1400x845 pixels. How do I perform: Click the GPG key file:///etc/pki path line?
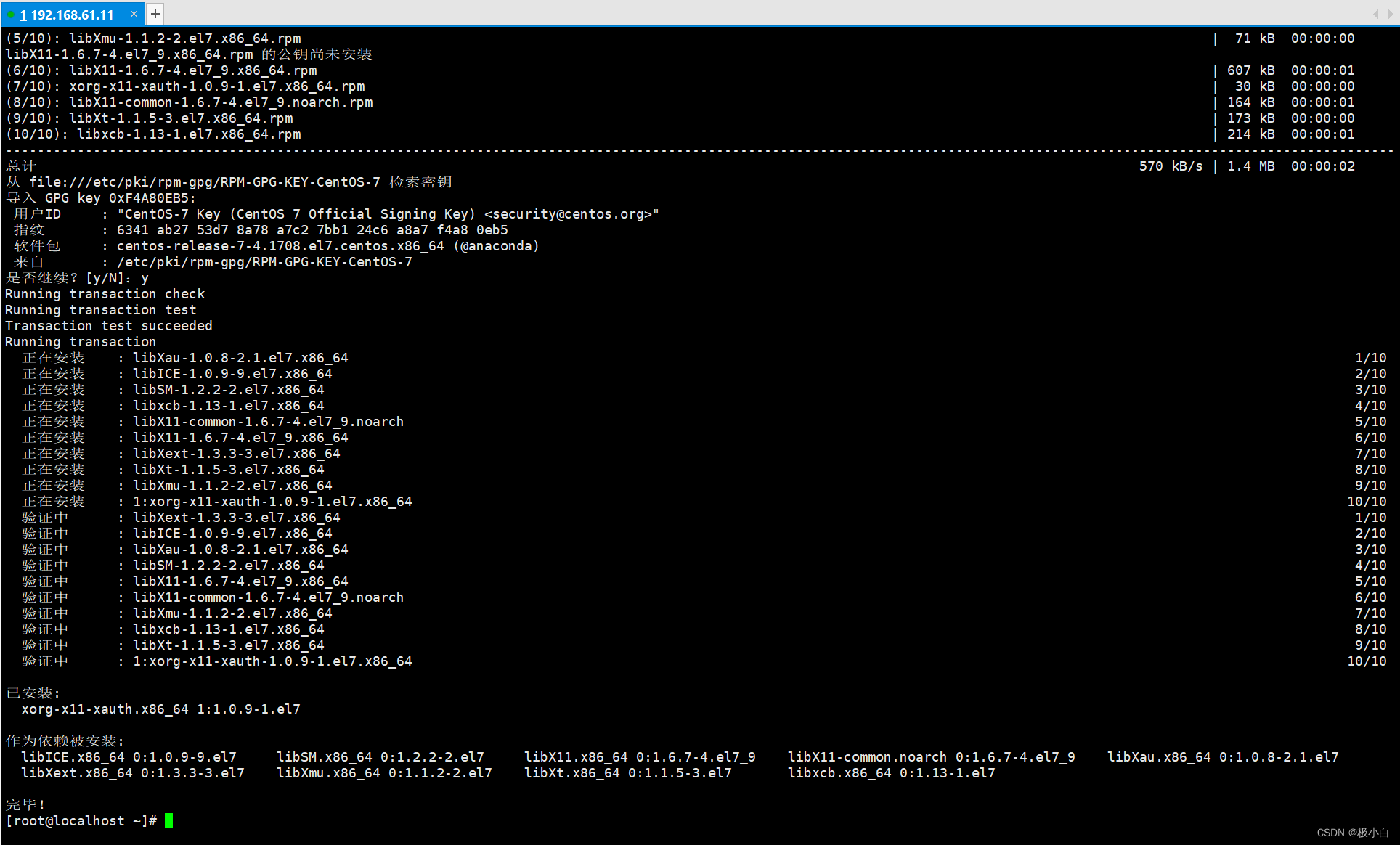coord(205,182)
